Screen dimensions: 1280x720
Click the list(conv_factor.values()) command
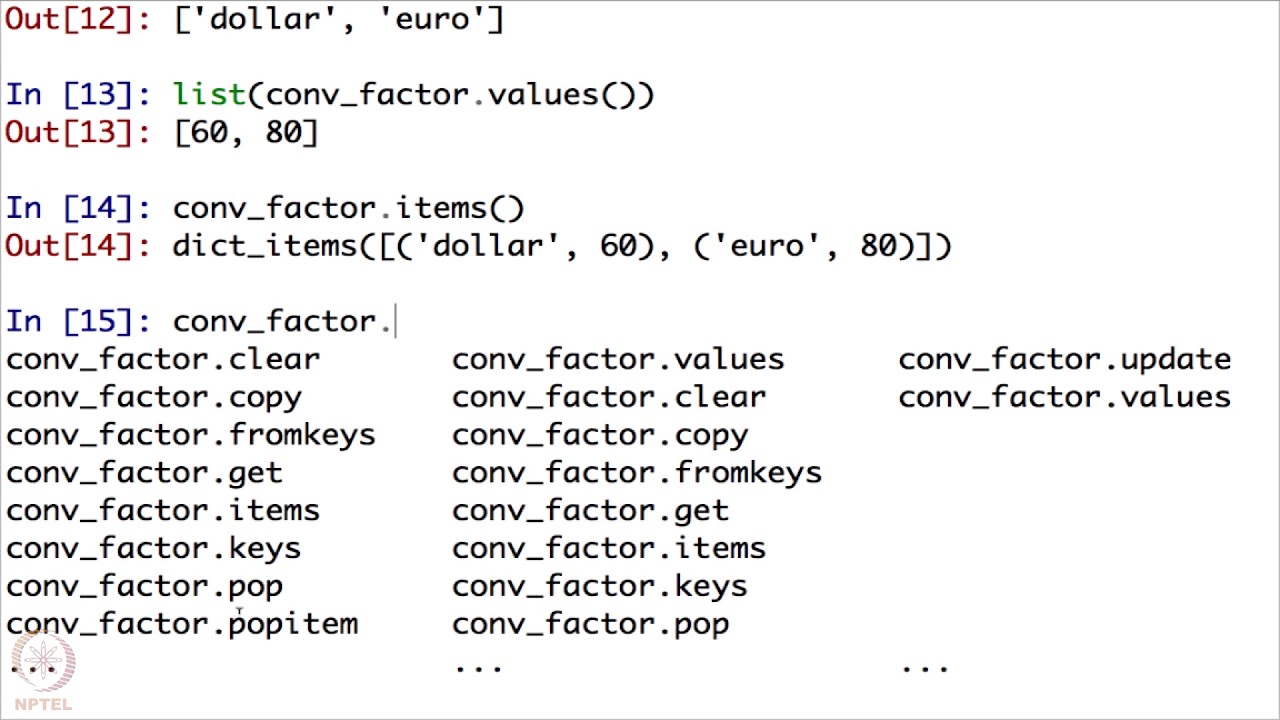413,95
